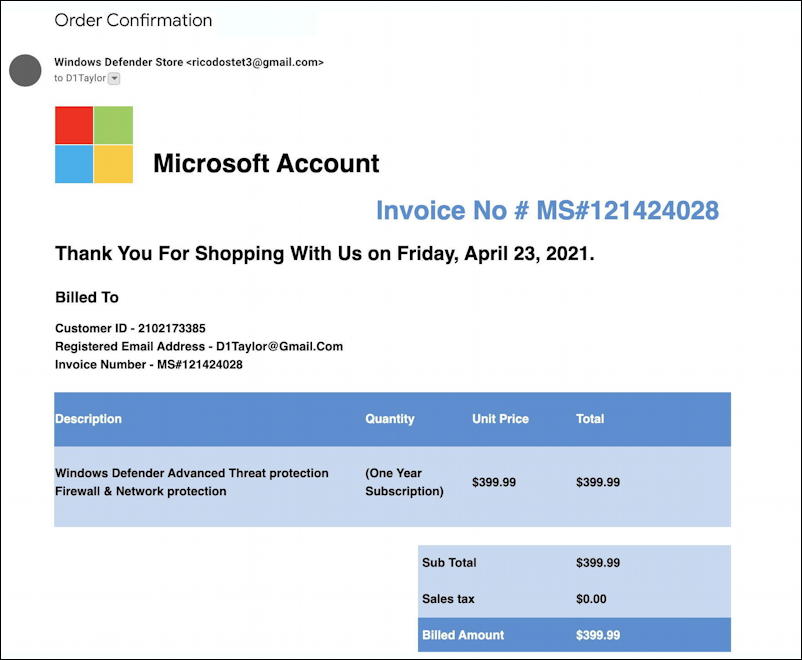The image size is (802, 660).
Task: Click the 'to D1Taylor' recipient text
Action: click(80, 78)
